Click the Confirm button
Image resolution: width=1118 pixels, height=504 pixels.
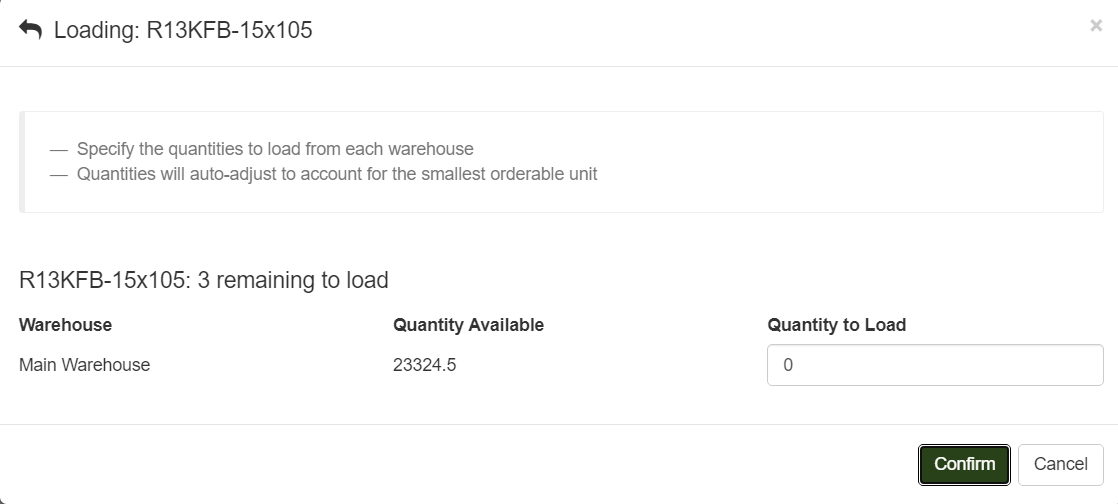[x=964, y=464]
